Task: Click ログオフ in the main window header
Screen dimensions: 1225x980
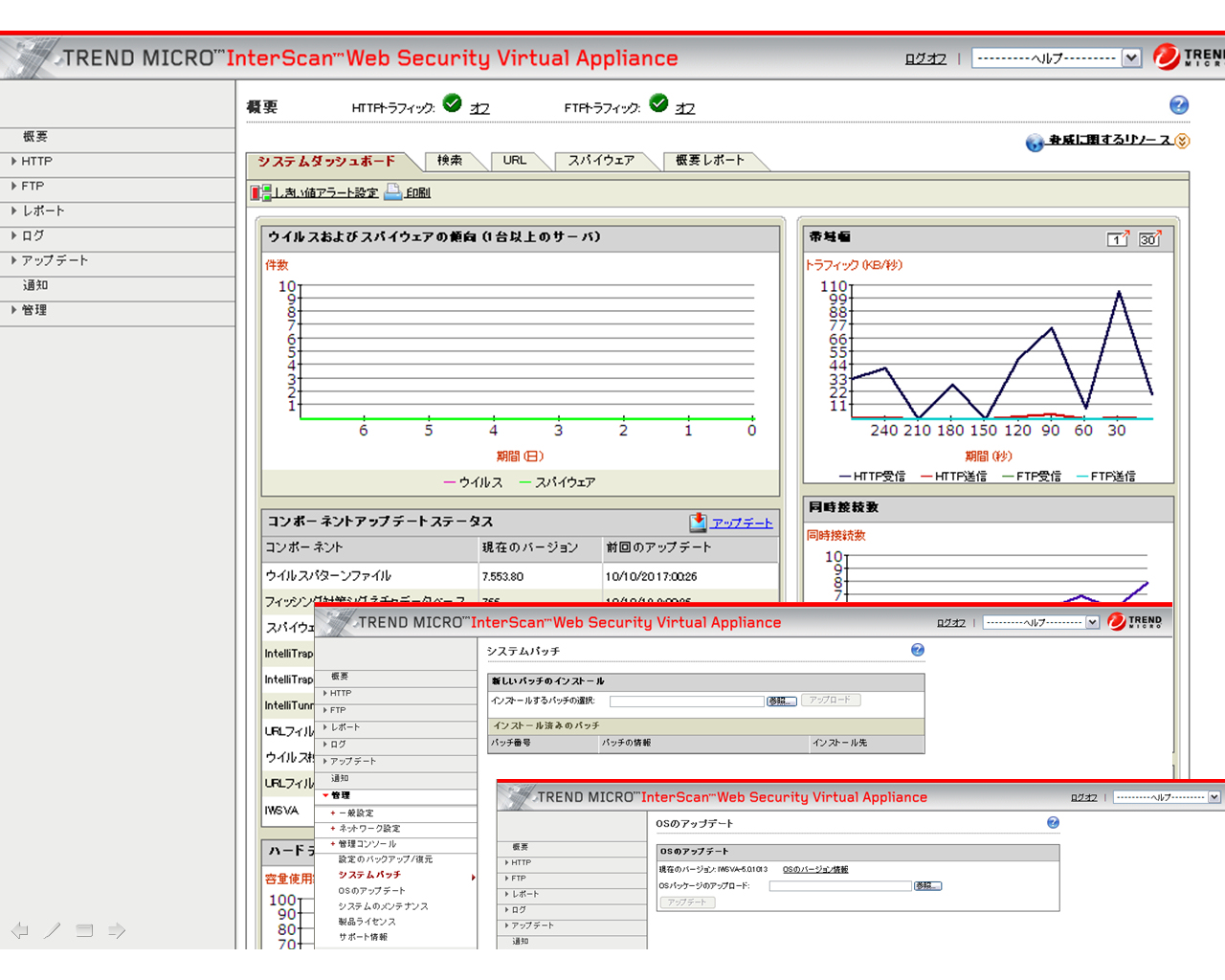Action: (925, 58)
